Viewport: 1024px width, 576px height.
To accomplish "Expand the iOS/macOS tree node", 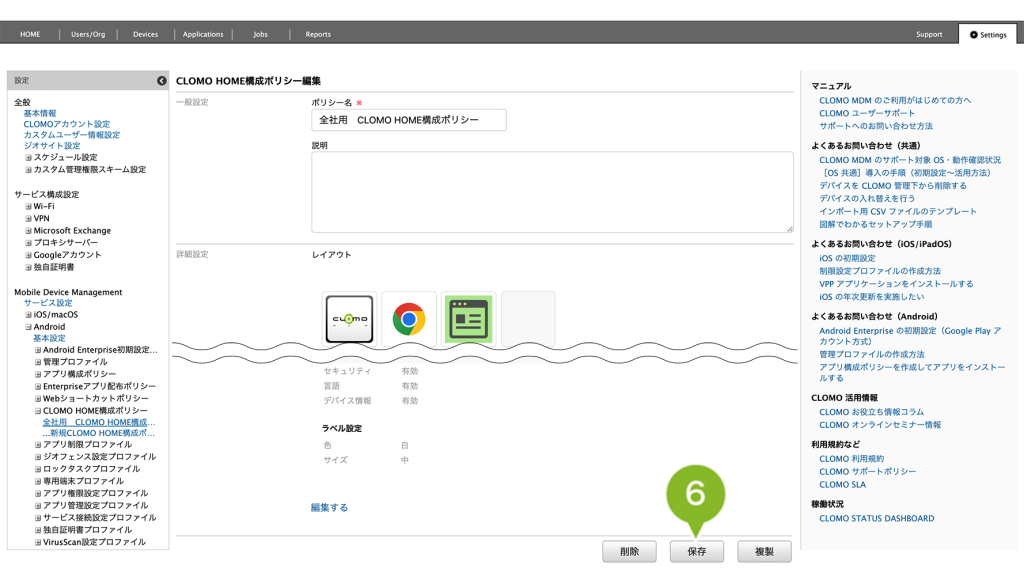I will pos(29,315).
